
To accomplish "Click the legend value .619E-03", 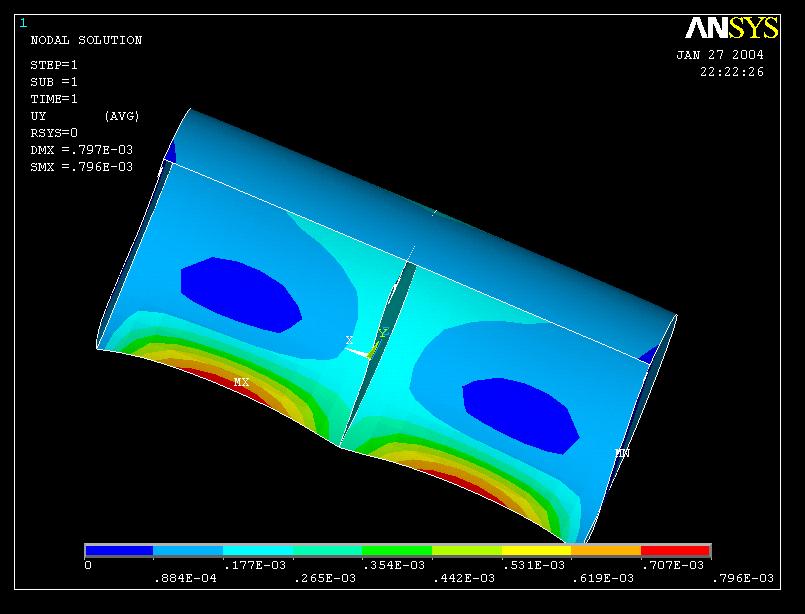I will pos(603,579).
